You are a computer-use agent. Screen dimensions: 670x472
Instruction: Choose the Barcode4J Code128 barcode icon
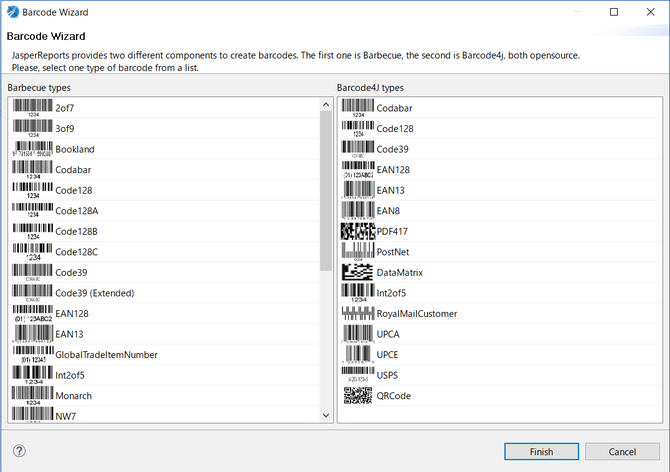click(x=358, y=128)
